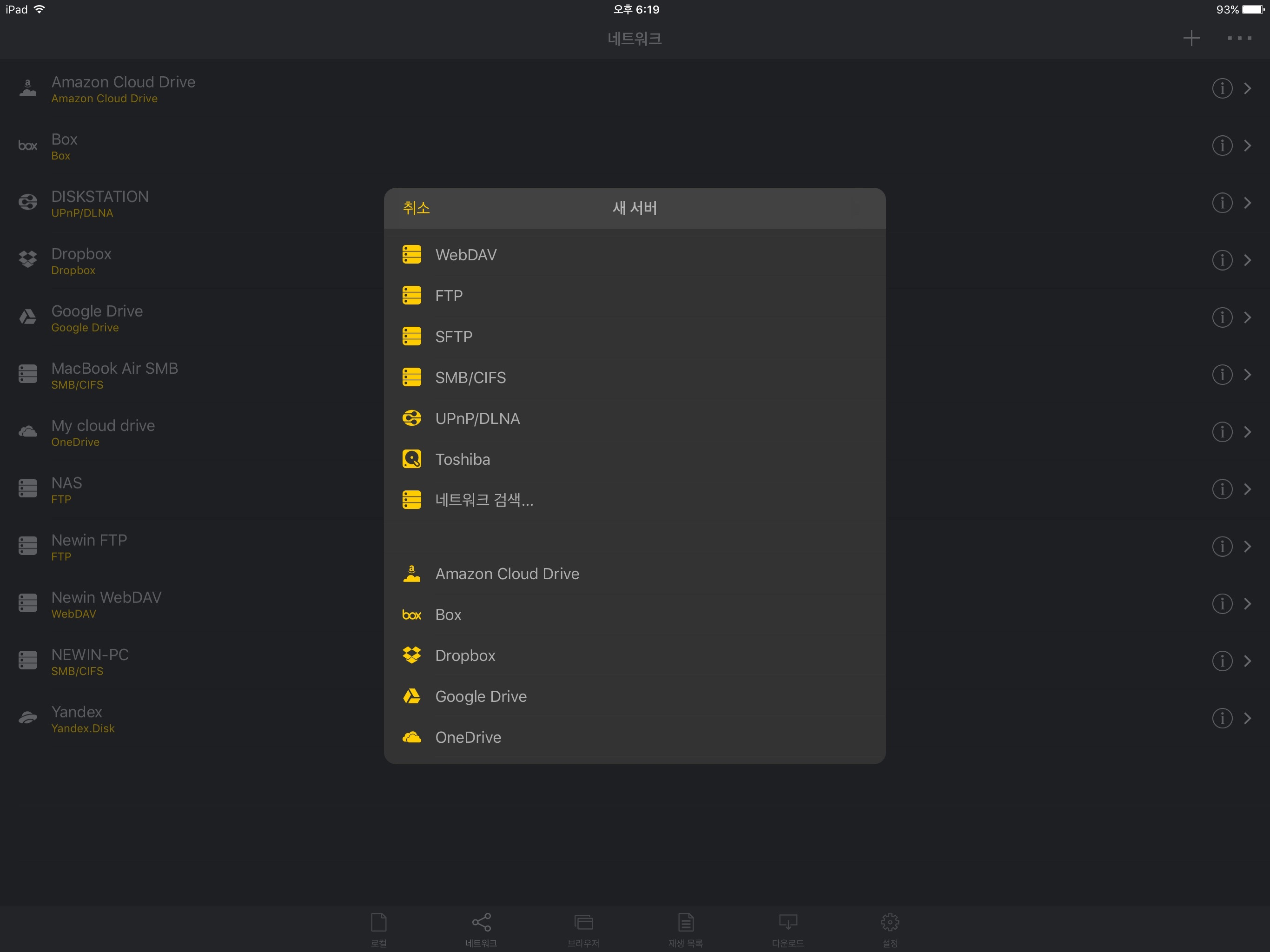Select the OneDrive label in dialog

click(469, 737)
